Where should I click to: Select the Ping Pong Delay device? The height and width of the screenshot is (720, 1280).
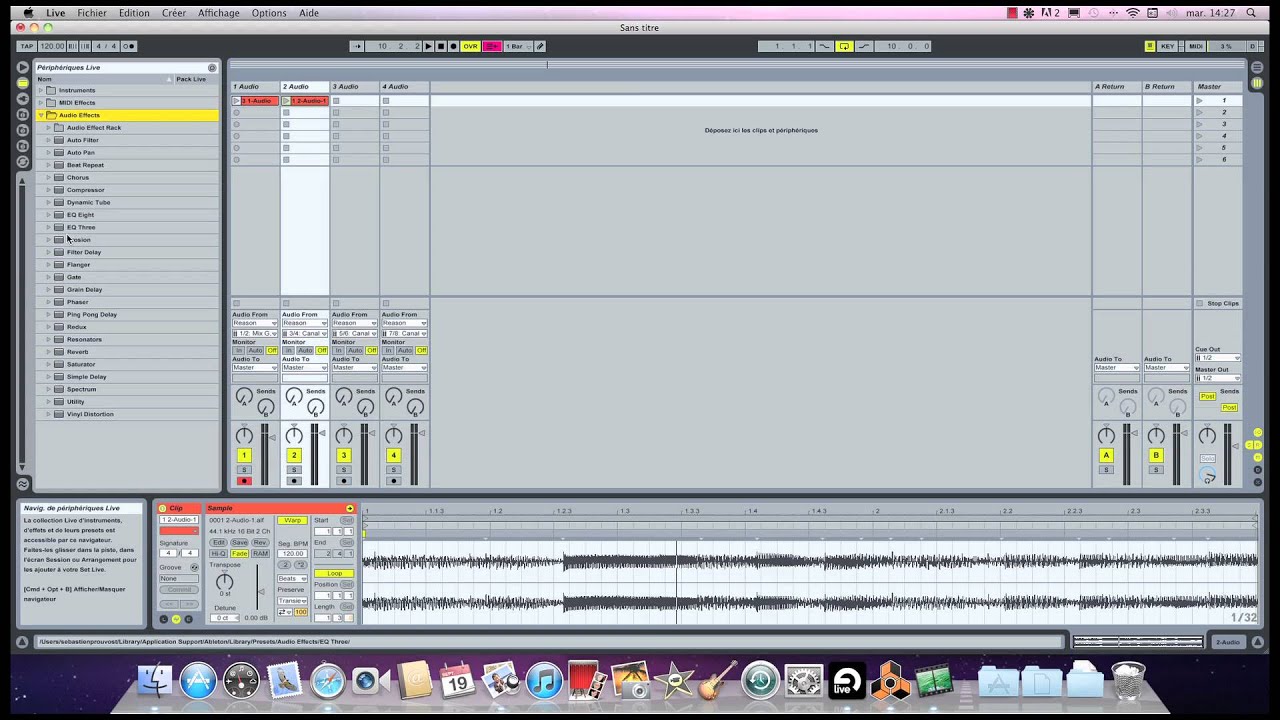(x=91, y=314)
